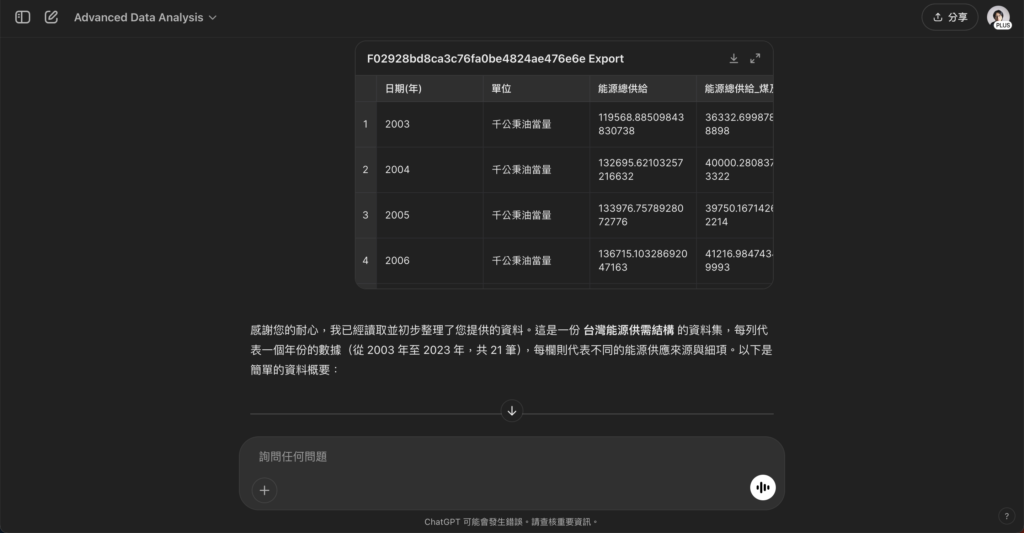Start a new chat with compose icon

[x=51, y=17]
